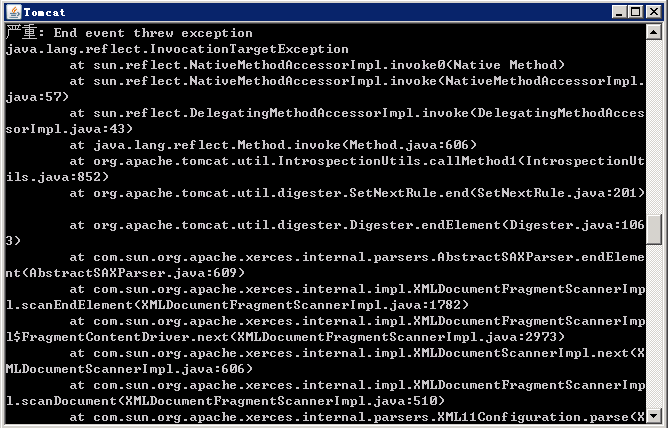Click scrollbar track below the thumb
Viewport: 668px width, 428px height.
[653, 326]
